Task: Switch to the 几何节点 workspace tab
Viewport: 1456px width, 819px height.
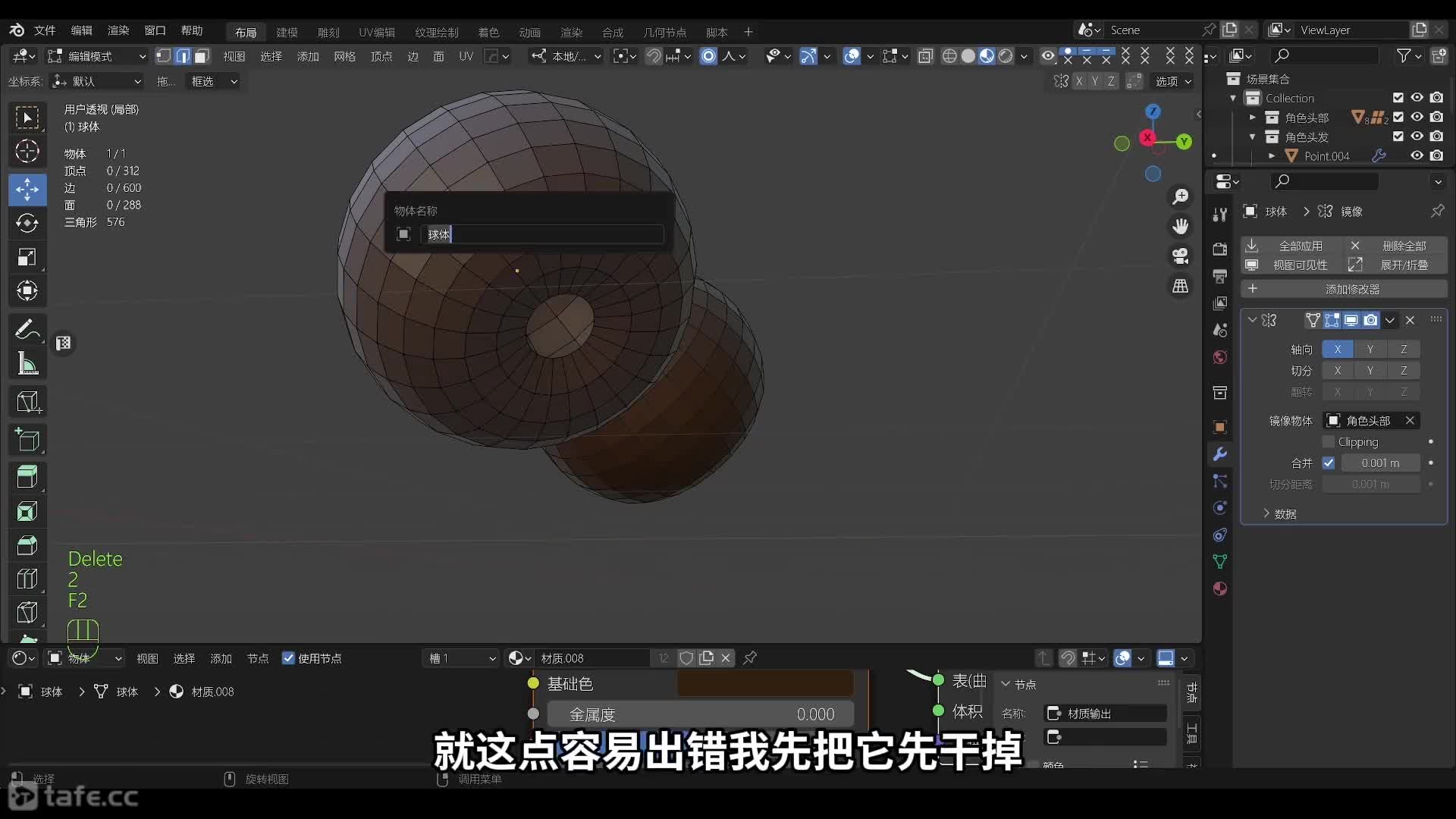Action: tap(664, 32)
